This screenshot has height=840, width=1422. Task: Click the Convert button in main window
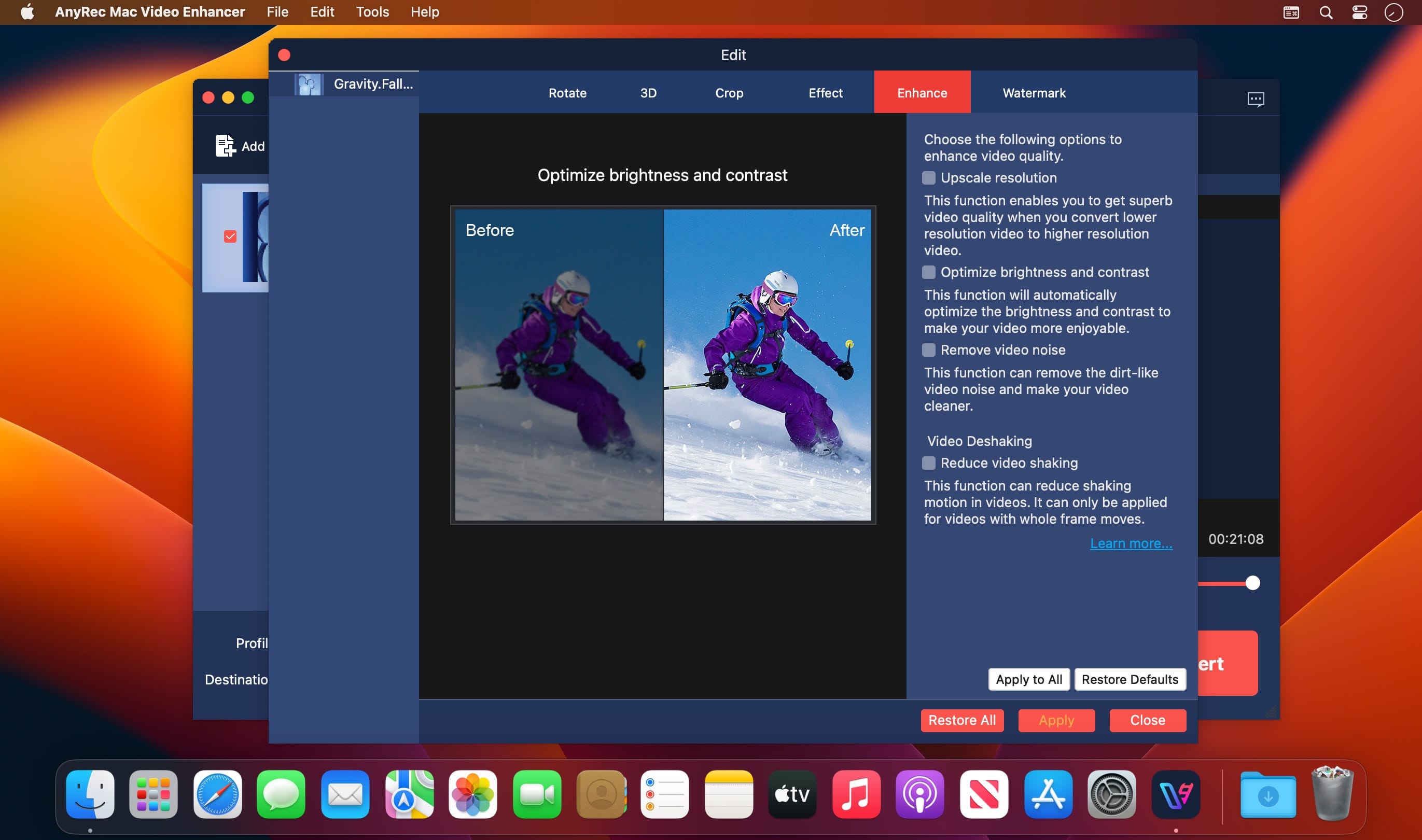[1228, 663]
